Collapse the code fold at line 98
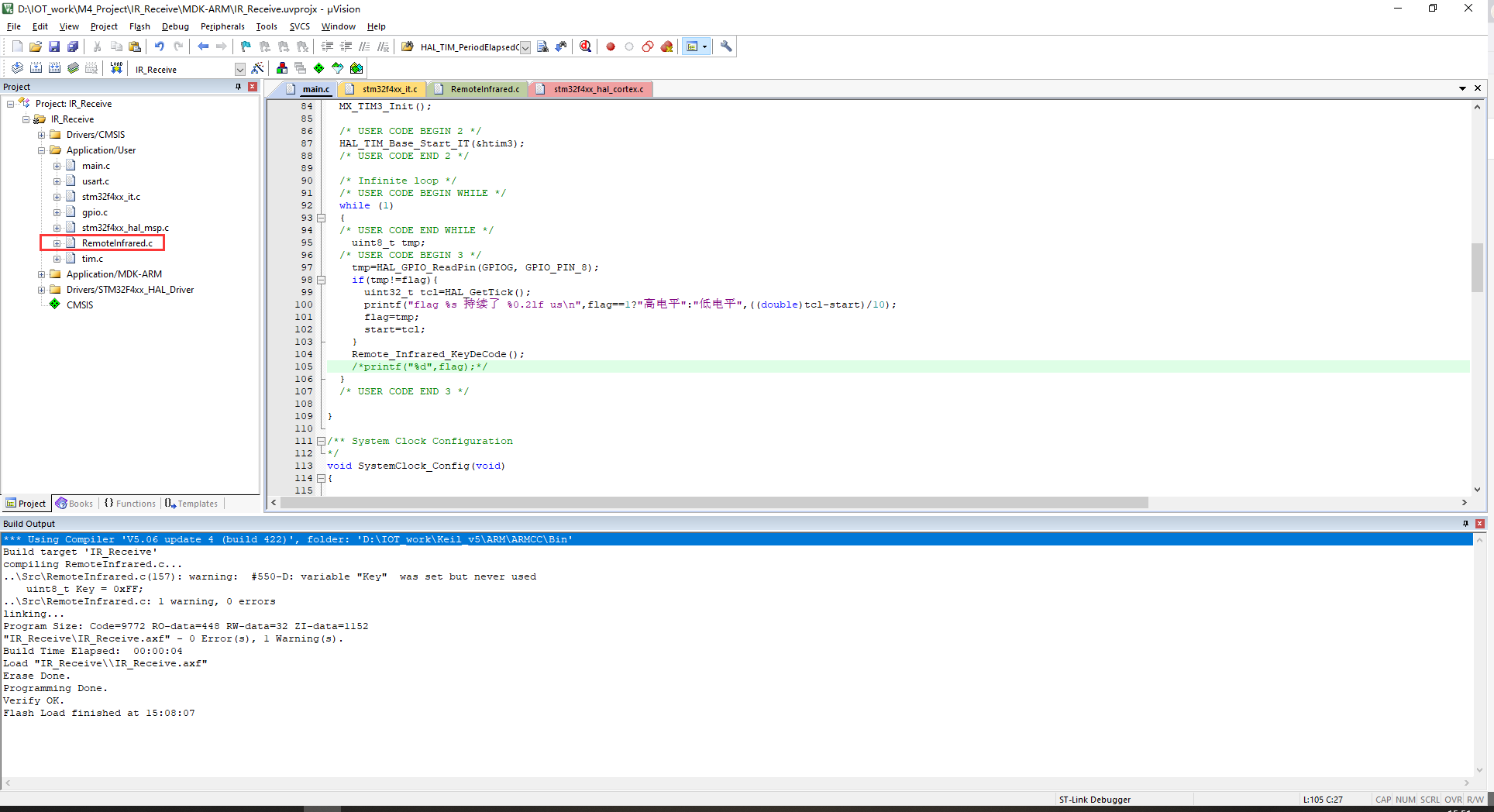This screenshot has height=812, width=1494. click(322, 280)
